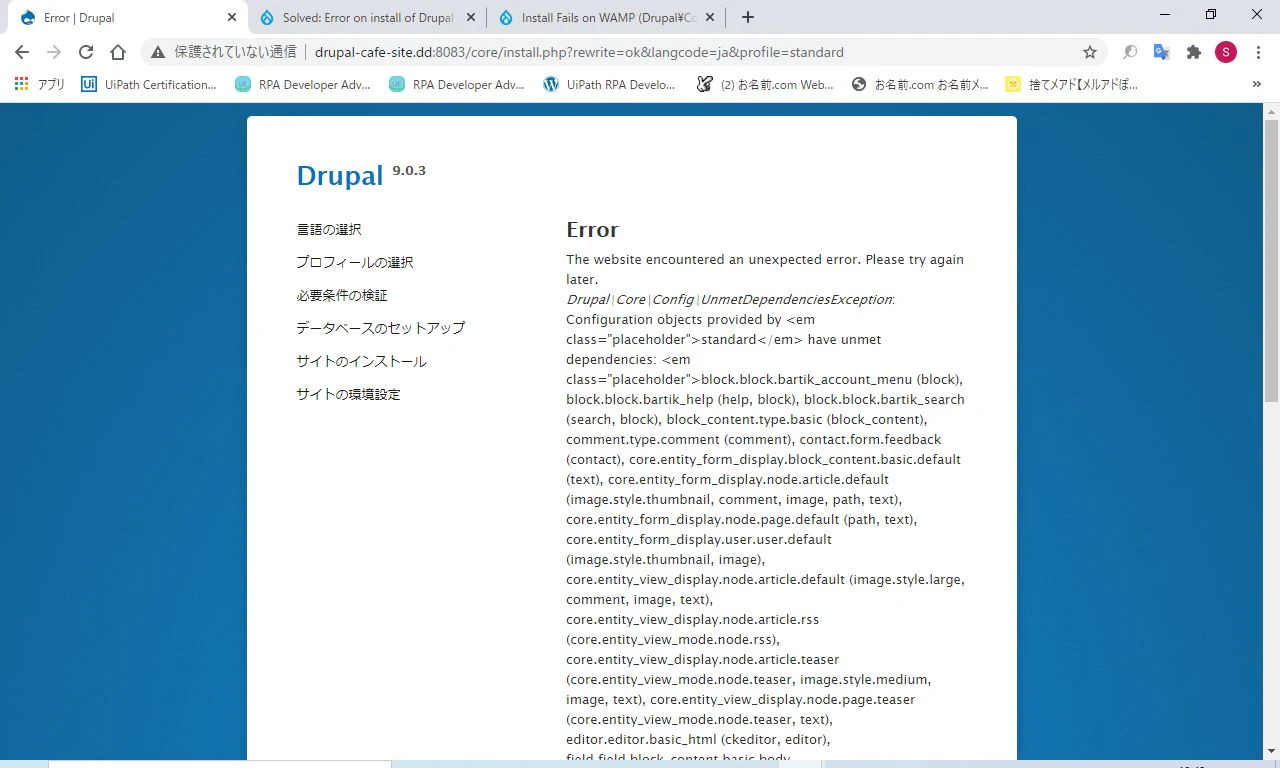Click the サイトのインストール step
The width and height of the screenshot is (1280, 768).
tap(361, 361)
